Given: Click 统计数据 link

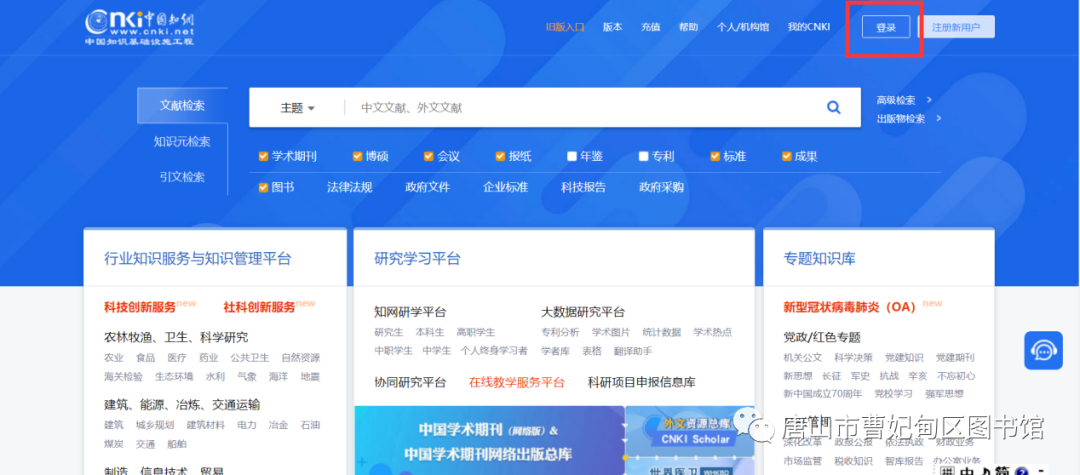Looking at the screenshot, I should tap(662, 332).
